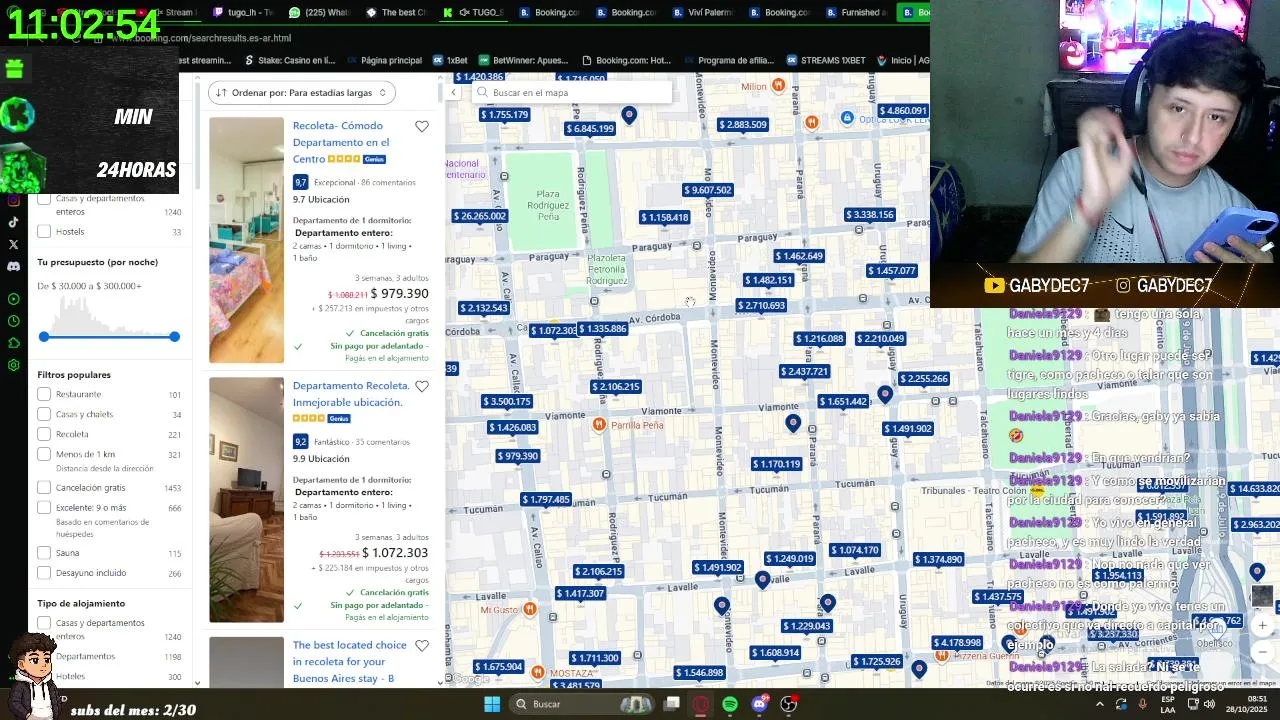
Task: Open the Ordenar por: Para estadías largas dropdown
Action: click(302, 92)
